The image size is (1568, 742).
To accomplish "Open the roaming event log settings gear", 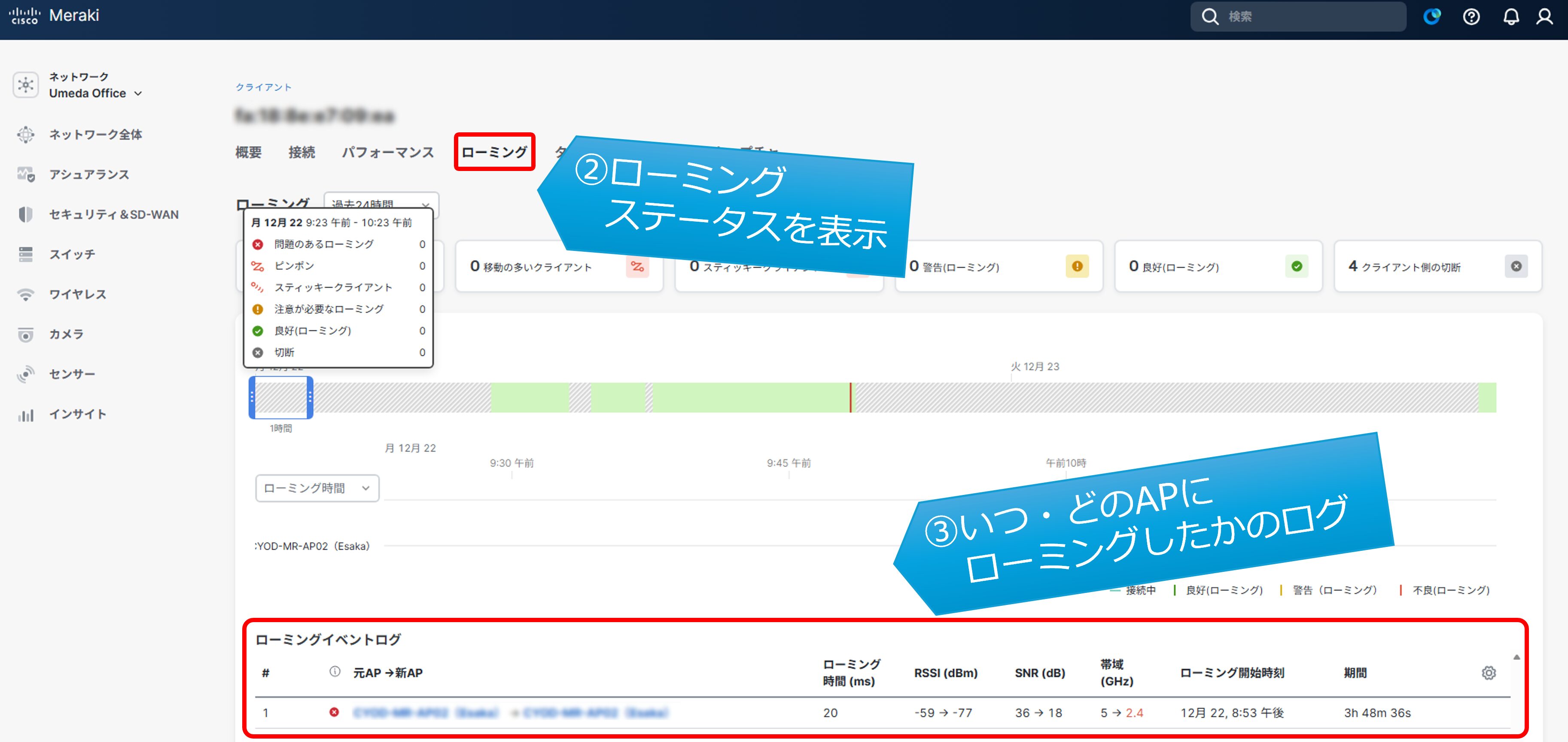I will tap(1489, 672).
